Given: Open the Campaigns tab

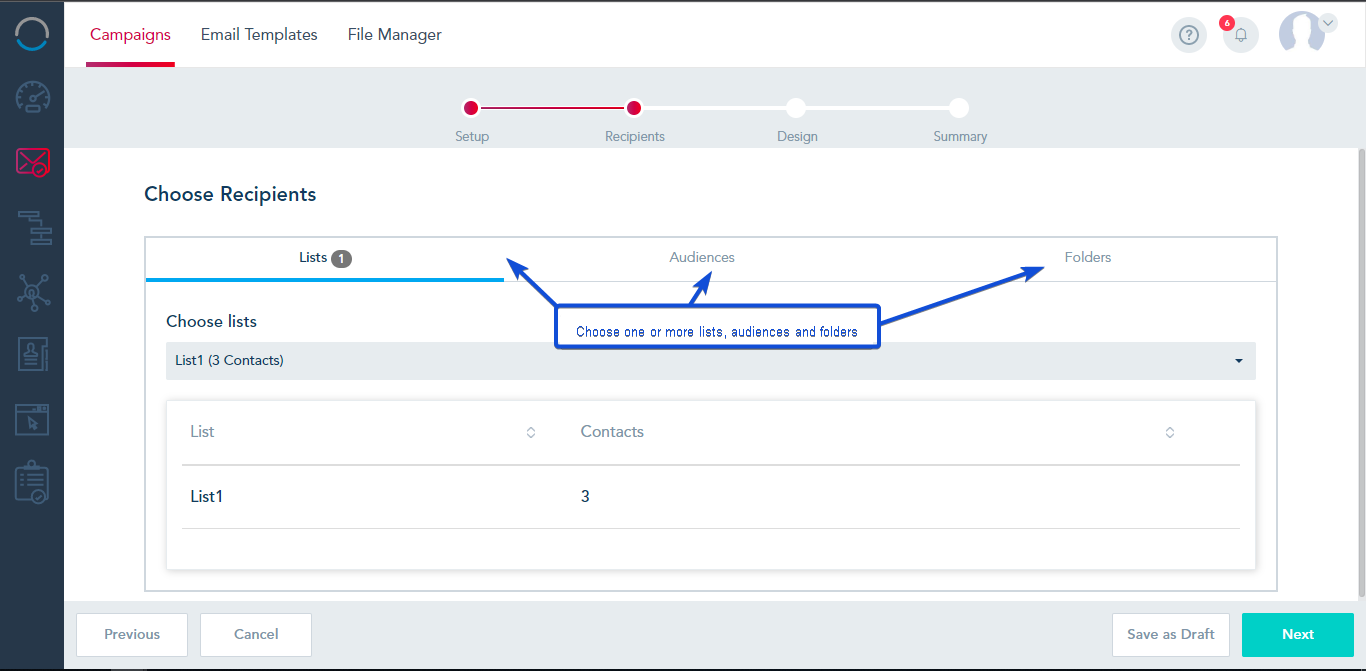Looking at the screenshot, I should [130, 34].
